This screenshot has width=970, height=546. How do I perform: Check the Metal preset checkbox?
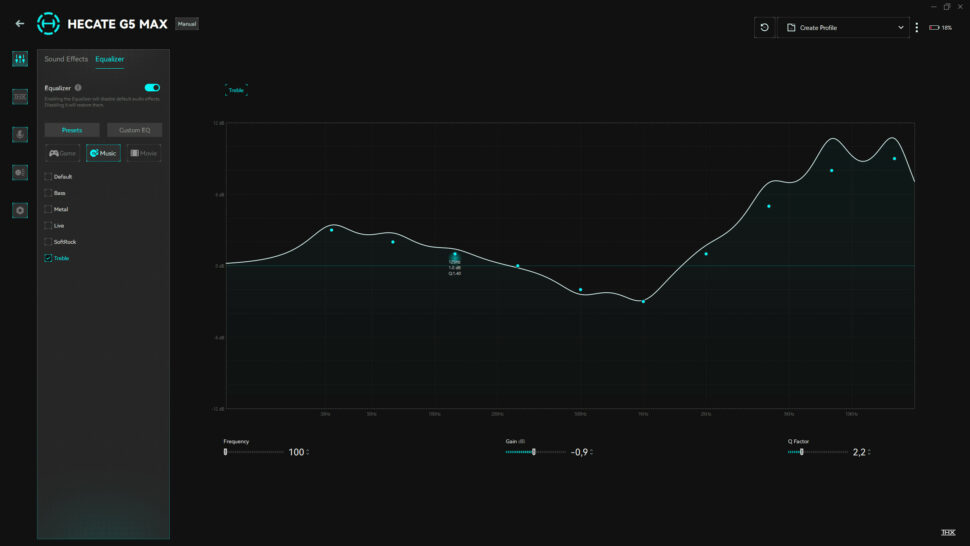coord(48,209)
